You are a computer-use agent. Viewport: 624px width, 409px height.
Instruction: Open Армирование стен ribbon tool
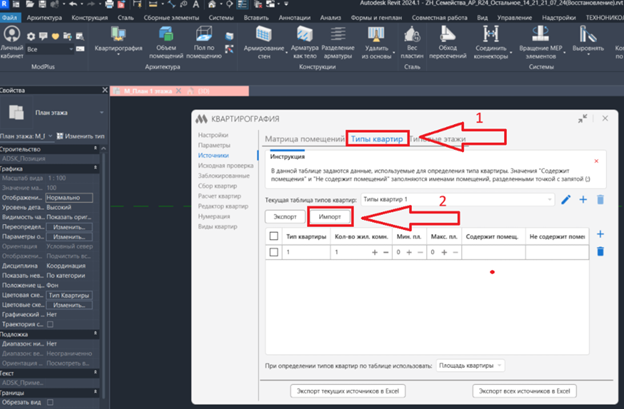(263, 42)
